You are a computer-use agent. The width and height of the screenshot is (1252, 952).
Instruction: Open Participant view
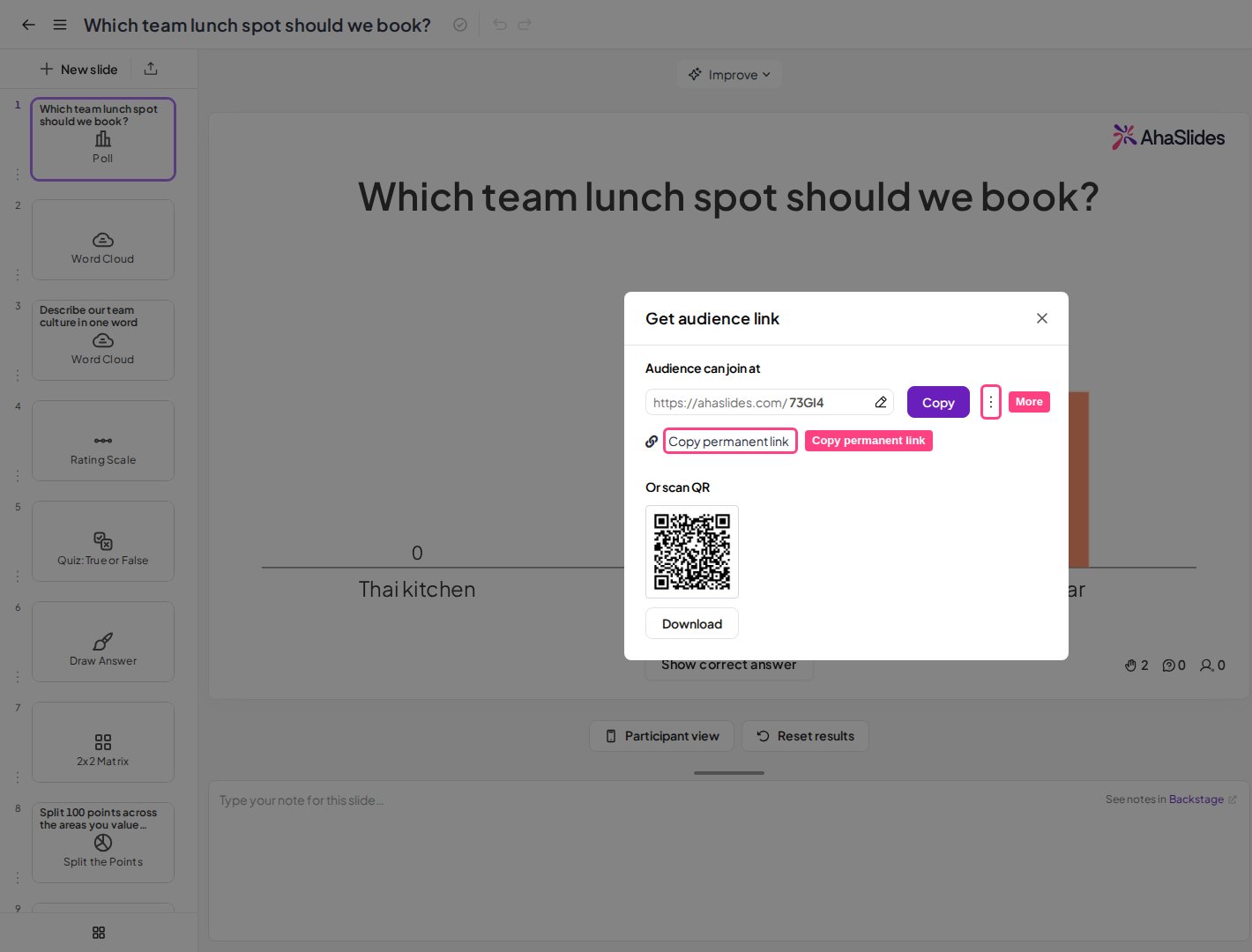click(x=661, y=736)
